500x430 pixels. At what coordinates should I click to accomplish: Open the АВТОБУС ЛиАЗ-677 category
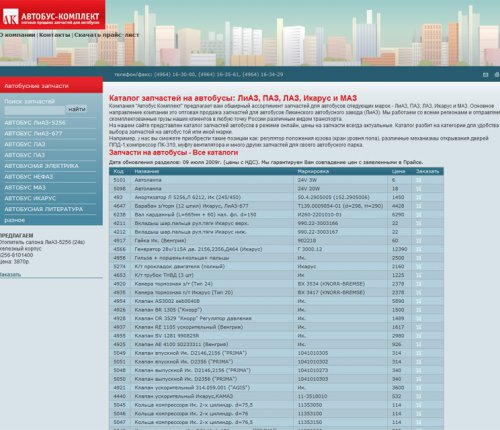(x=33, y=134)
